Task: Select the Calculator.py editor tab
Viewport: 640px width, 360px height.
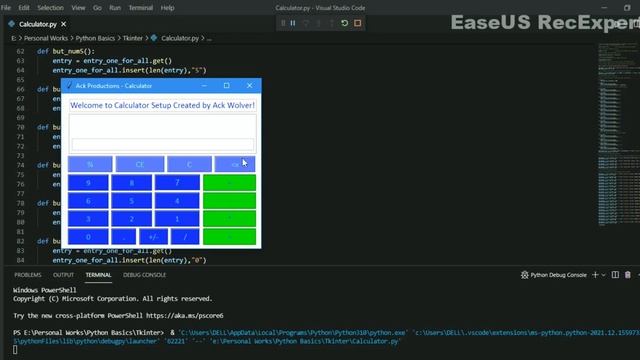Action: click(x=38, y=24)
